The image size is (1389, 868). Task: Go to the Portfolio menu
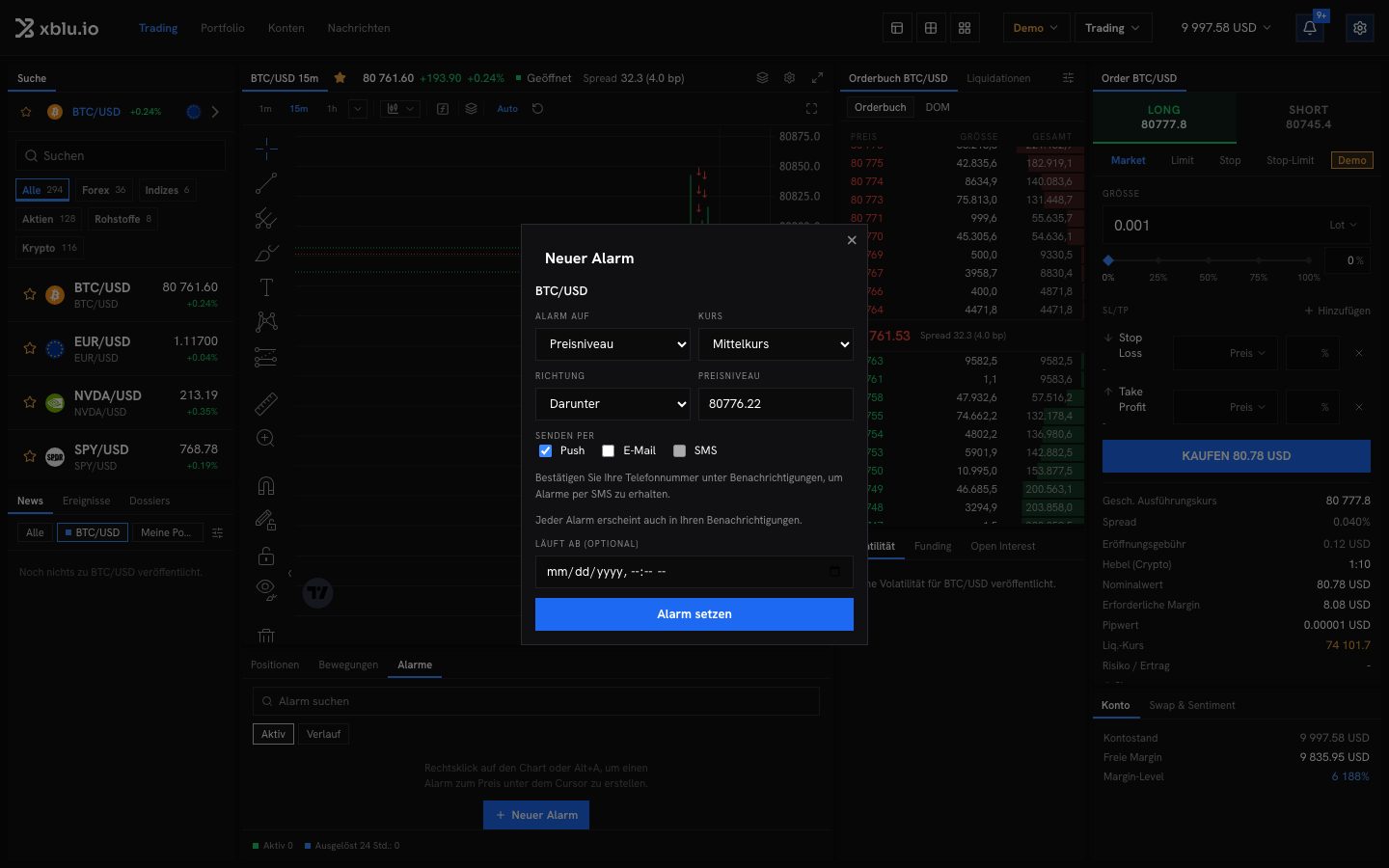click(x=223, y=28)
